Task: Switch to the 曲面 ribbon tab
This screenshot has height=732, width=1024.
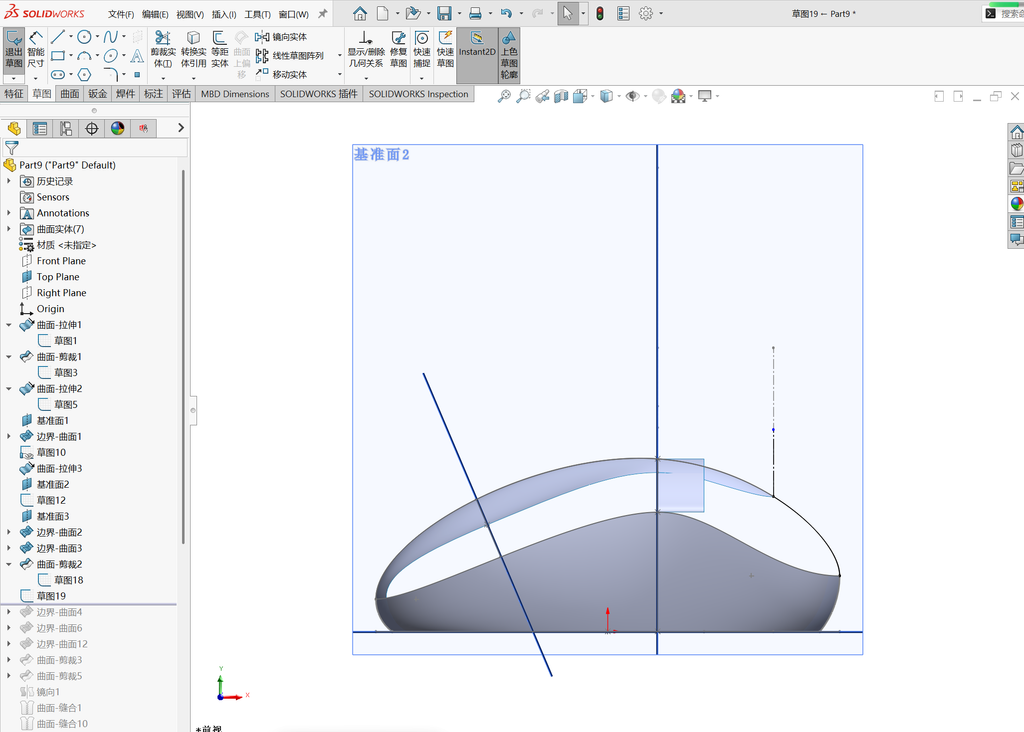Action: click(70, 94)
